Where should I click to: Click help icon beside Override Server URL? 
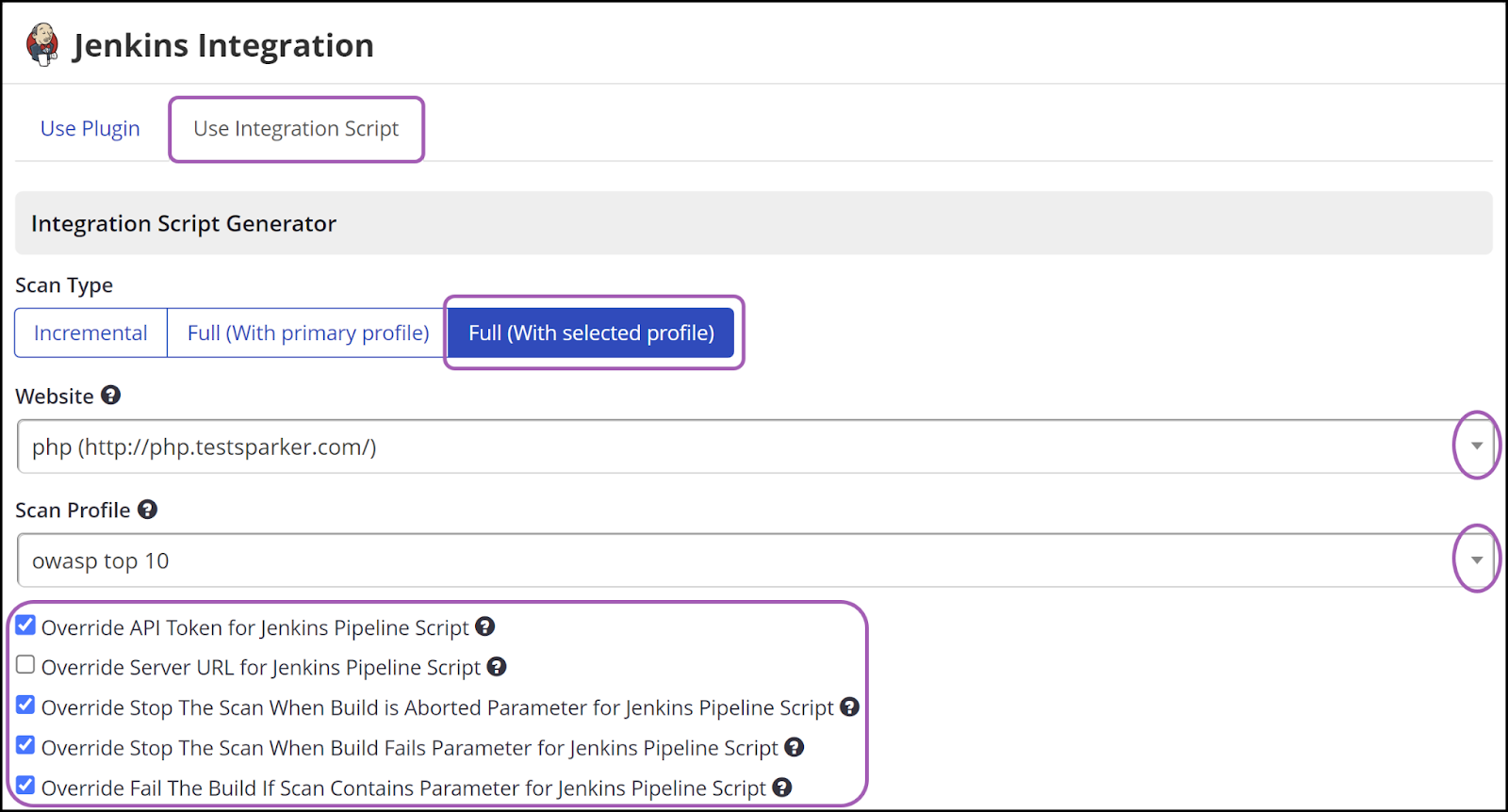[x=499, y=666]
